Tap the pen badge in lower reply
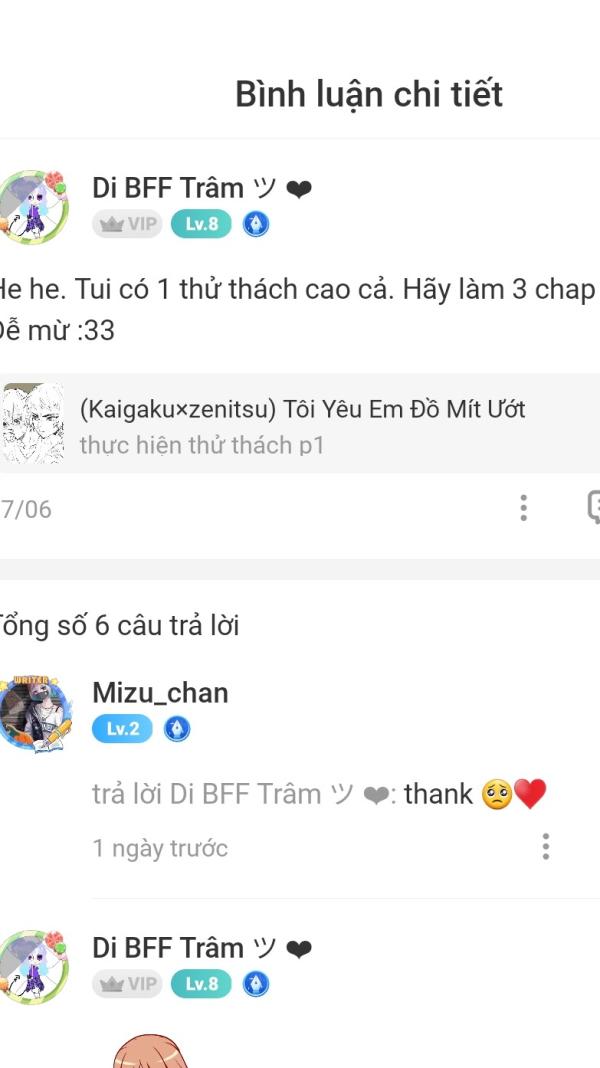This screenshot has width=600, height=1068. (x=256, y=984)
